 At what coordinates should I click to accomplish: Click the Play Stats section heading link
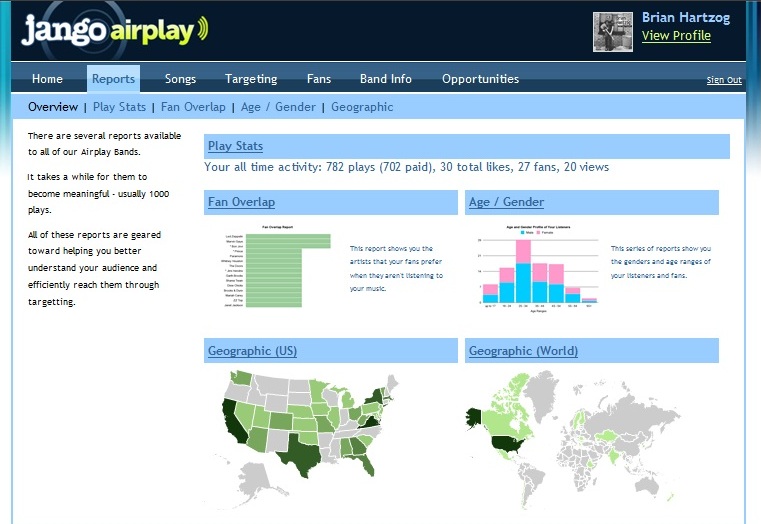[235, 146]
